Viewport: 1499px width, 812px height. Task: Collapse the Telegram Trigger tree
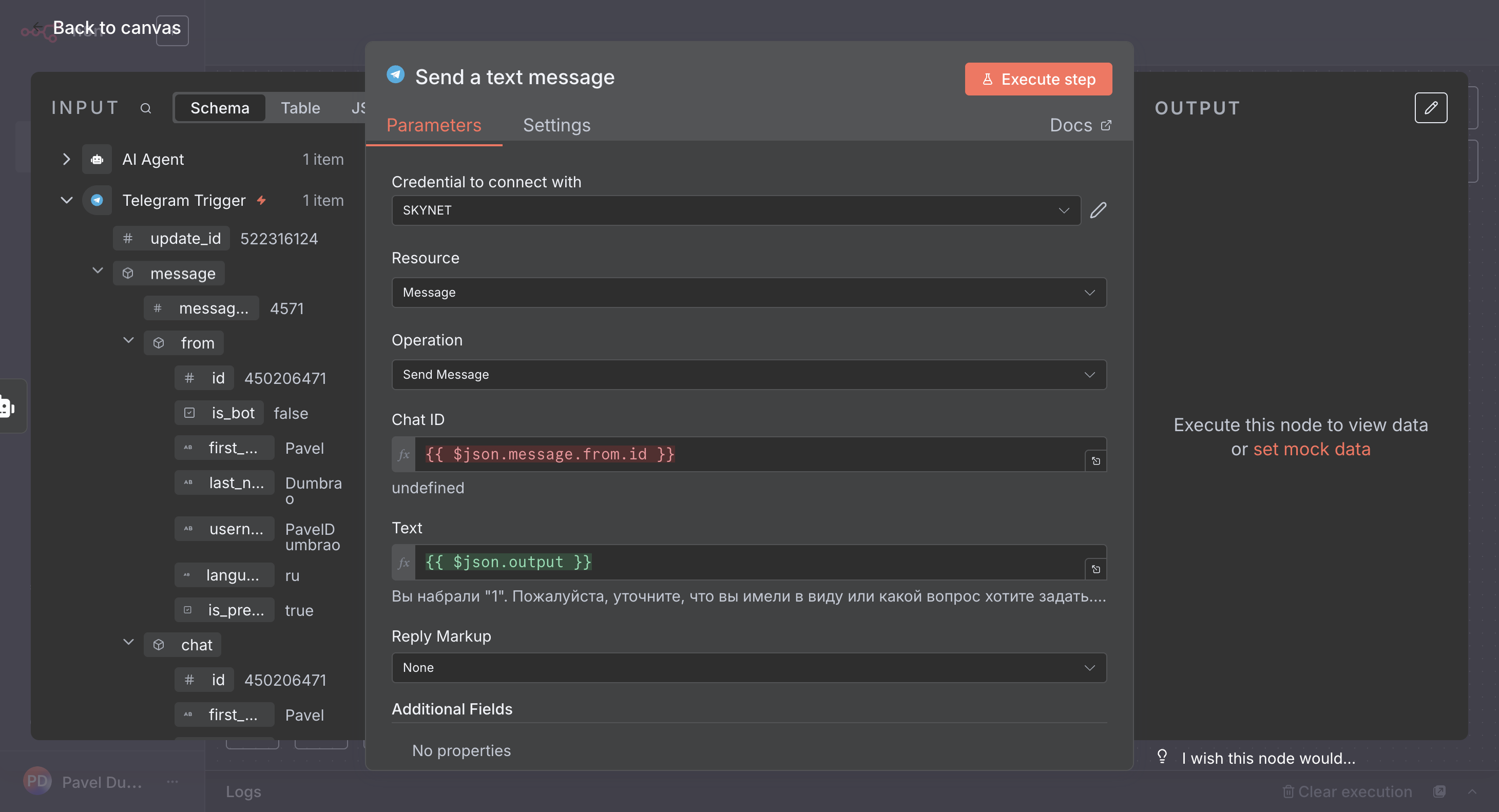tap(66, 200)
